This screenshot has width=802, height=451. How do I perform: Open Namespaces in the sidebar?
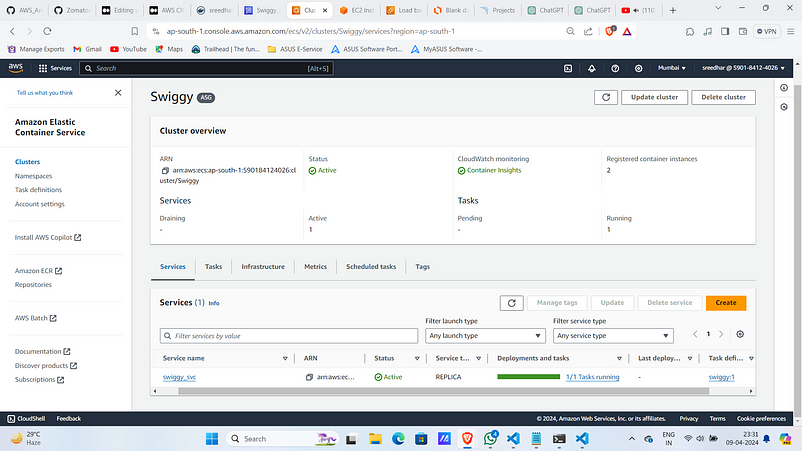(33, 176)
